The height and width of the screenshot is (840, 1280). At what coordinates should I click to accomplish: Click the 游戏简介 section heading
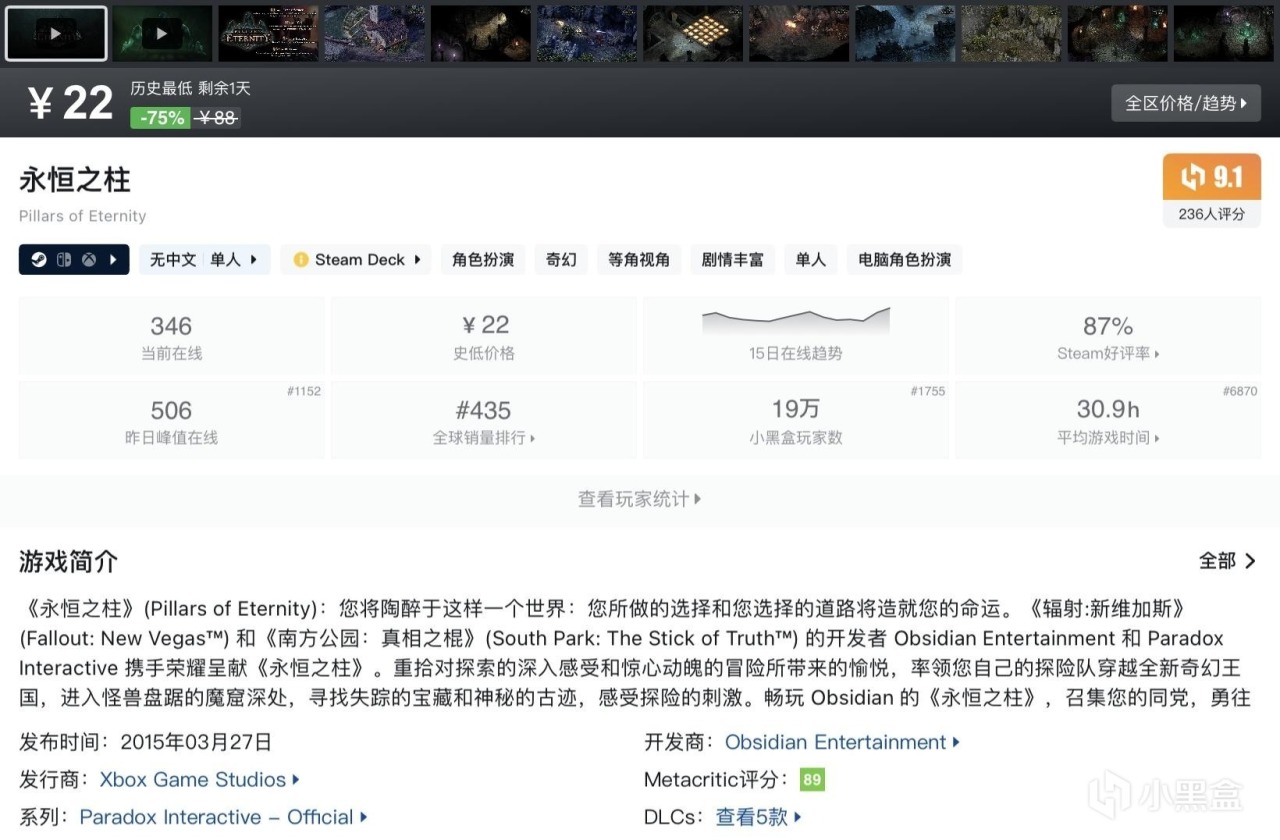[x=68, y=562]
